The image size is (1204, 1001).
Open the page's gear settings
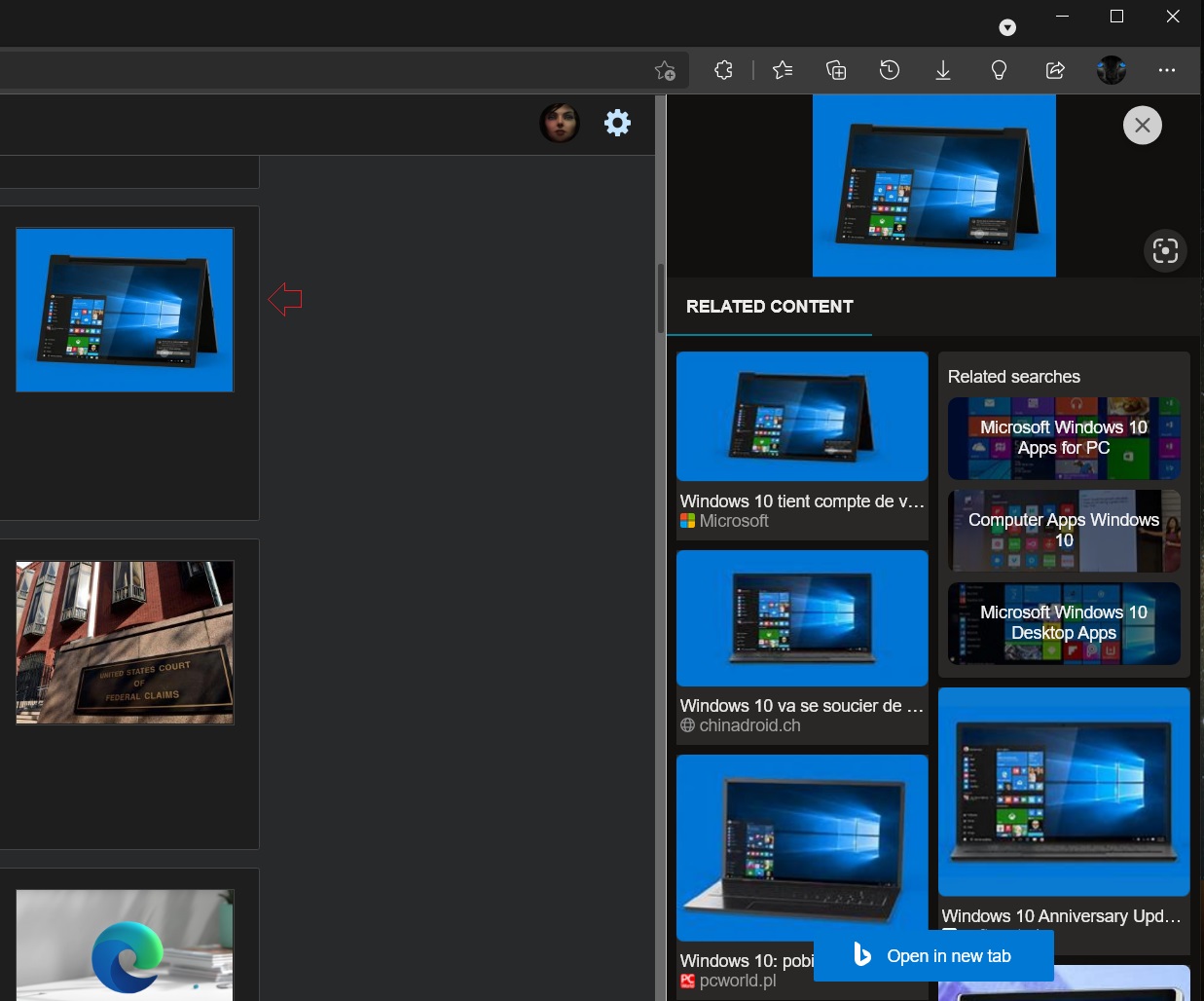coord(618,123)
